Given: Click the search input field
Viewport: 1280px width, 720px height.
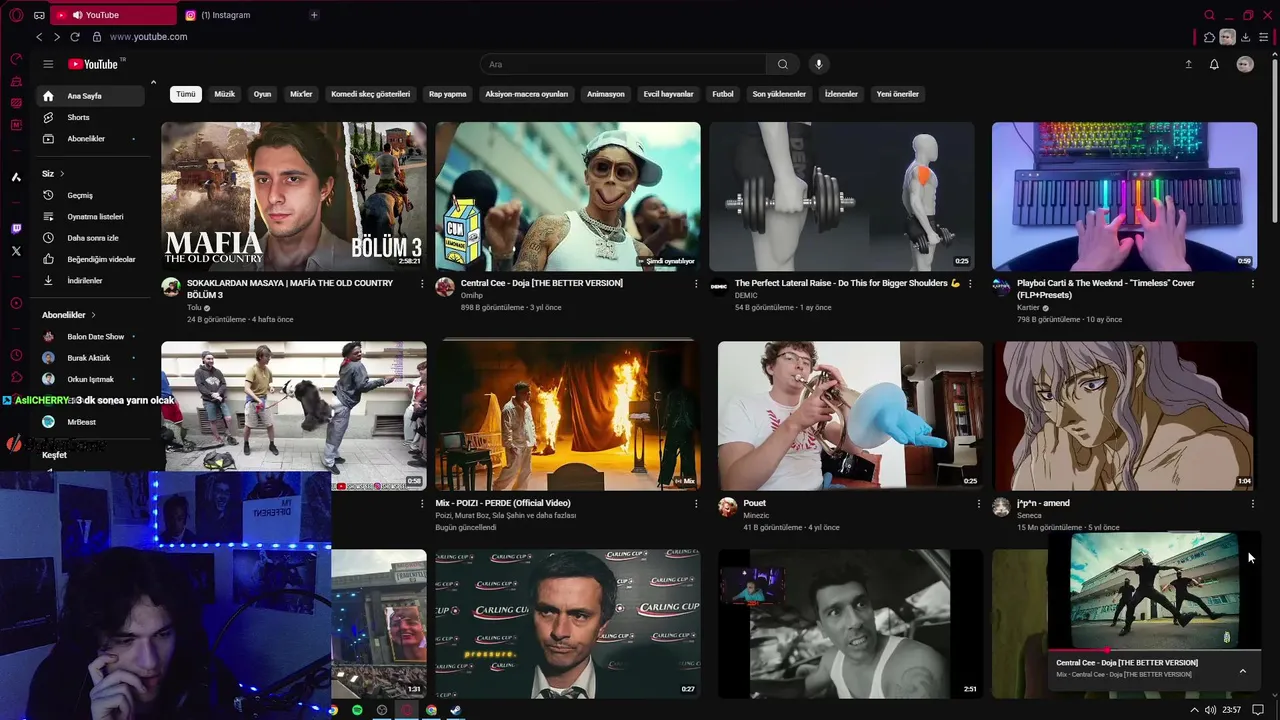Looking at the screenshot, I should (x=623, y=64).
